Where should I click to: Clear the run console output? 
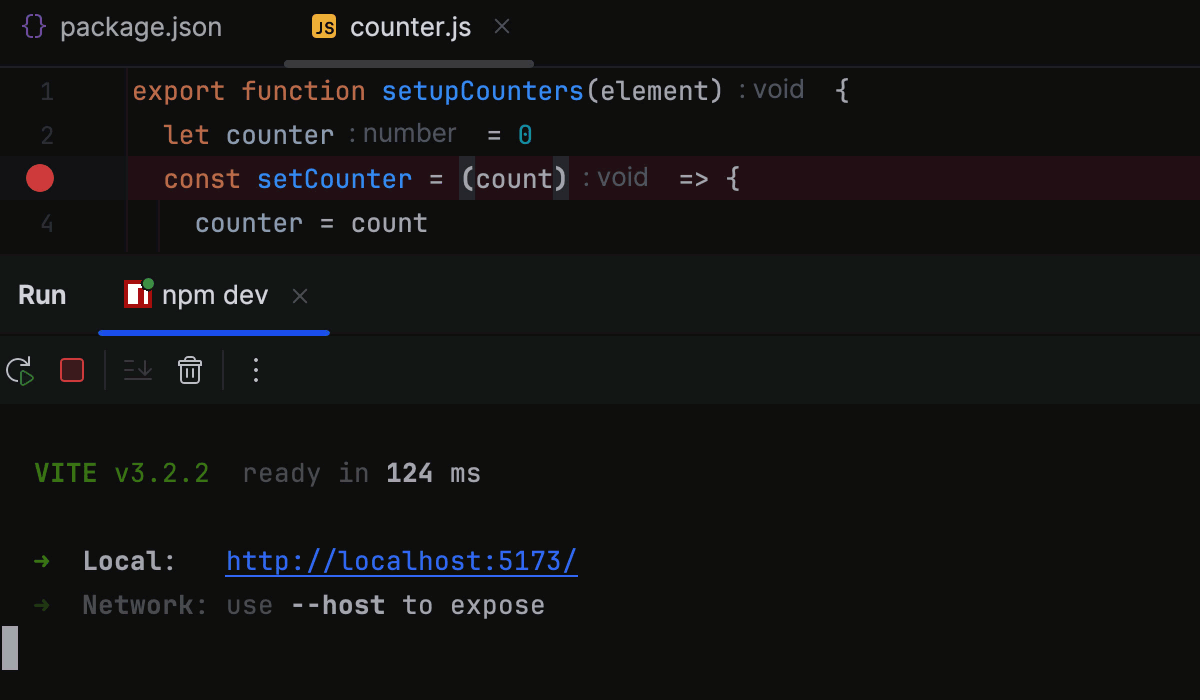point(190,370)
